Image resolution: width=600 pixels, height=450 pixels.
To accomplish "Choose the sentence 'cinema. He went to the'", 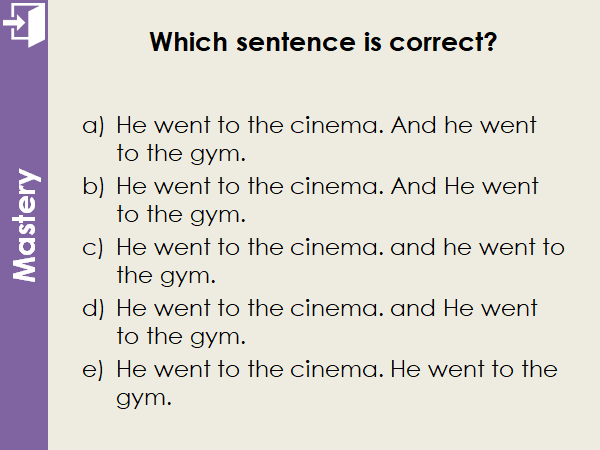I will [336, 370].
